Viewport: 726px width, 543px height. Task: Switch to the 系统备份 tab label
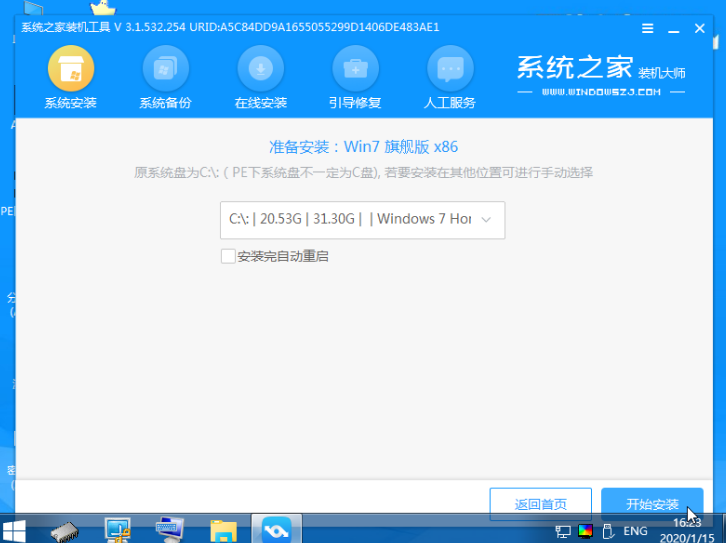[x=166, y=103]
